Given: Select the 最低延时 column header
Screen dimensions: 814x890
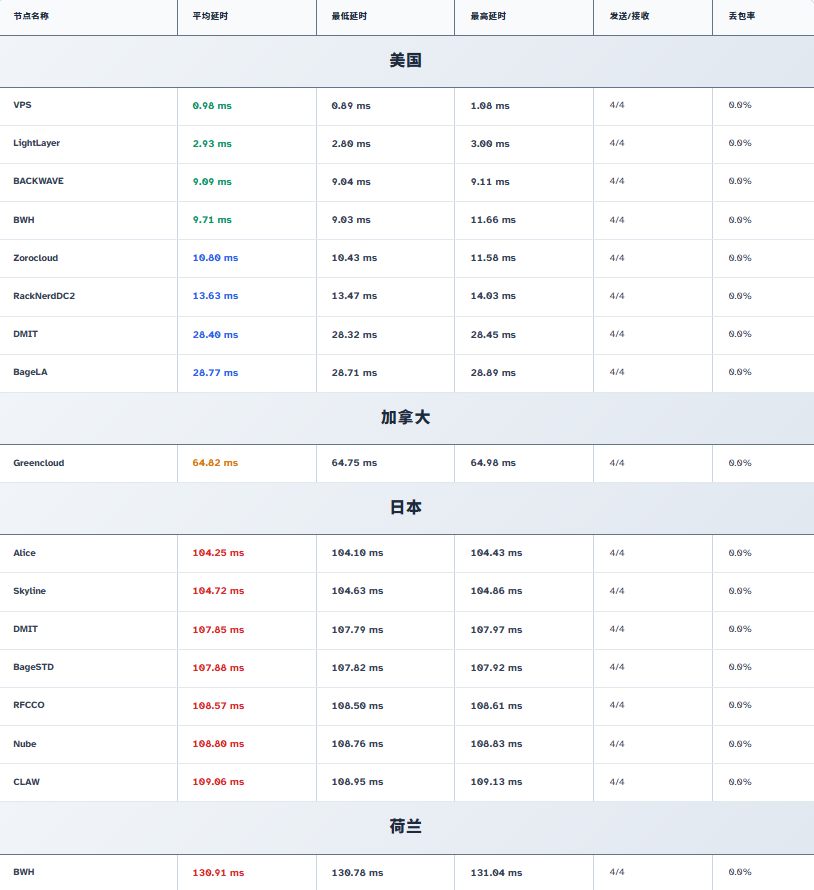Looking at the screenshot, I should tap(349, 16).
